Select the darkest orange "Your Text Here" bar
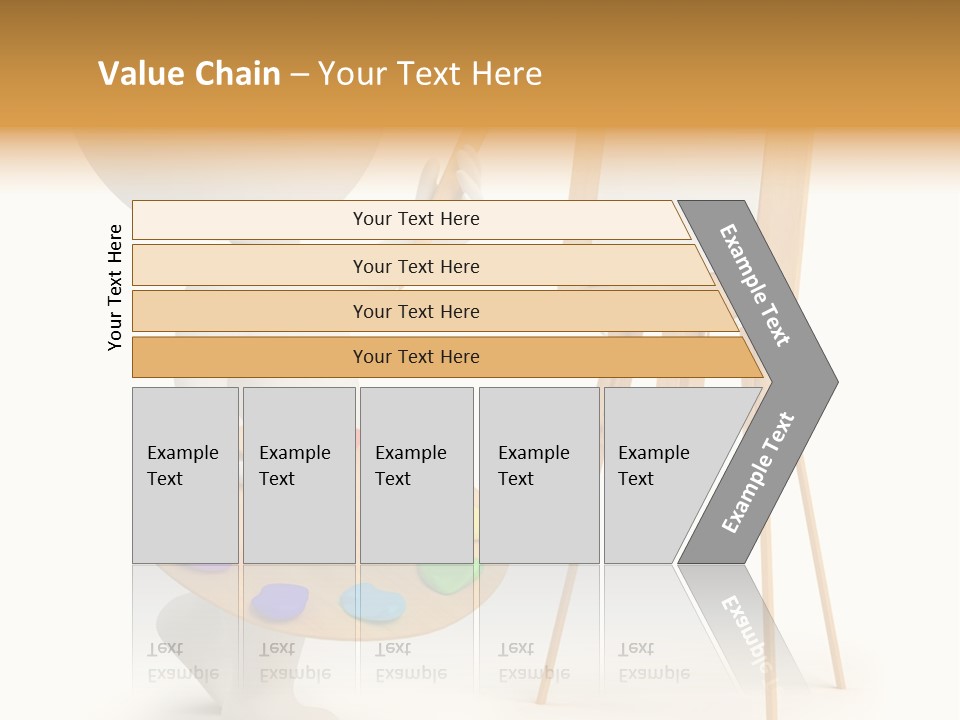Image resolution: width=960 pixels, height=720 pixels. (415, 357)
